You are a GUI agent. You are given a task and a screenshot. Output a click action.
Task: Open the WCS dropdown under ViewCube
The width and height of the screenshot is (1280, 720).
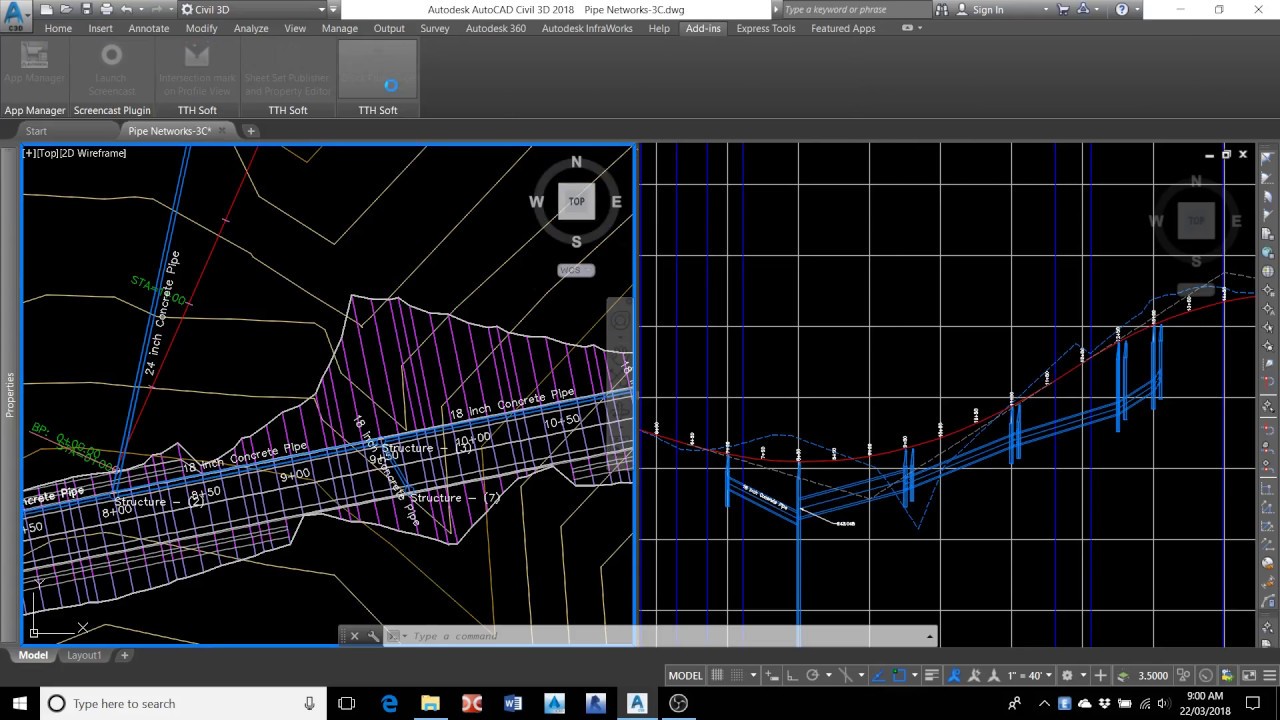(576, 270)
